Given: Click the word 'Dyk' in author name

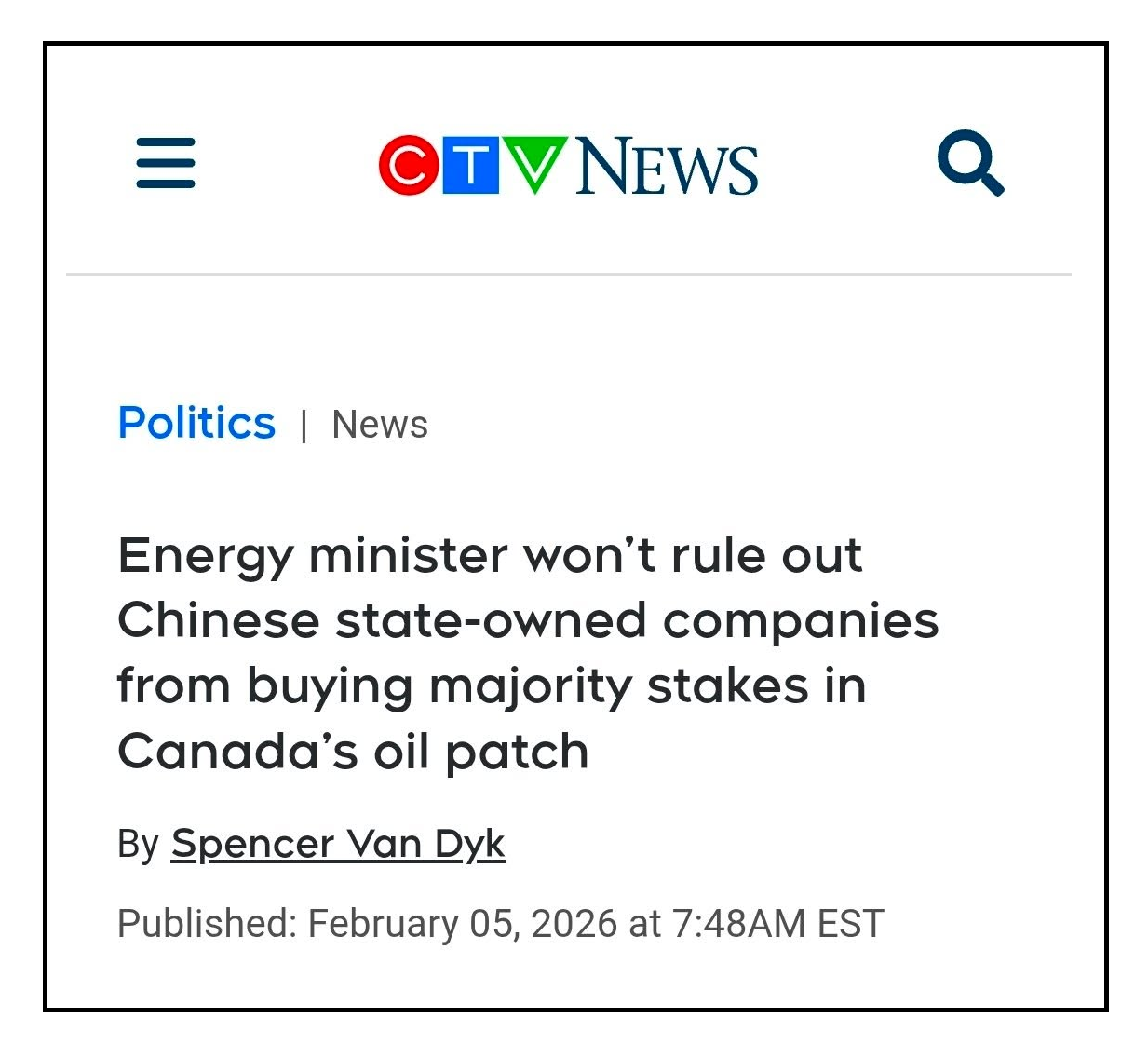Looking at the screenshot, I should (x=469, y=844).
